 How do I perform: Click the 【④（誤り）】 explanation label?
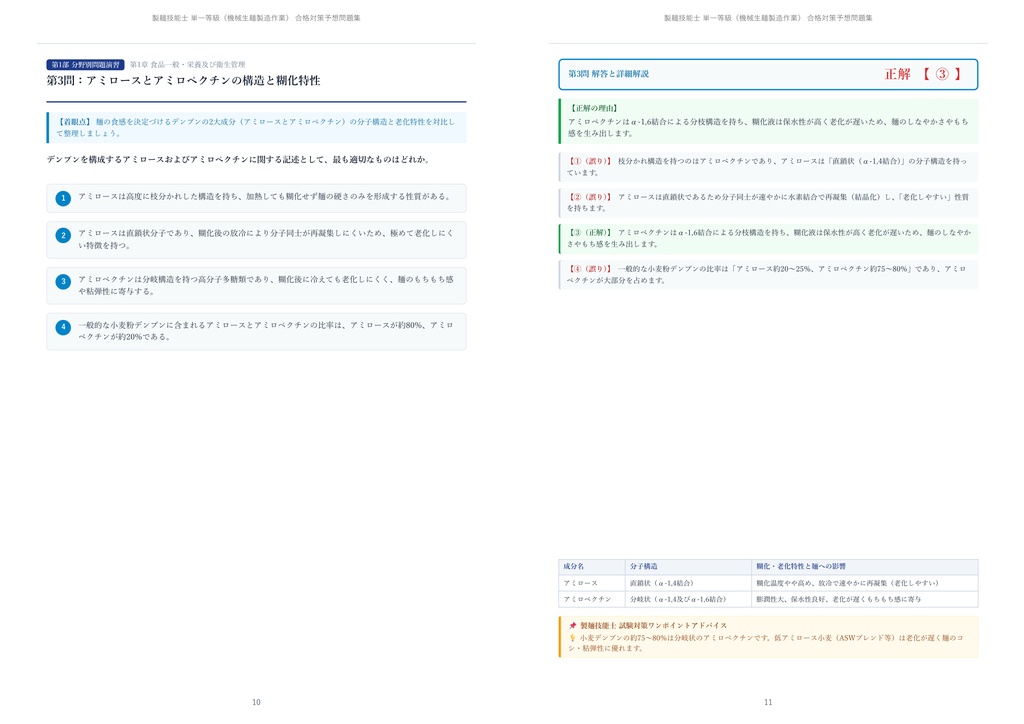click(x=590, y=268)
